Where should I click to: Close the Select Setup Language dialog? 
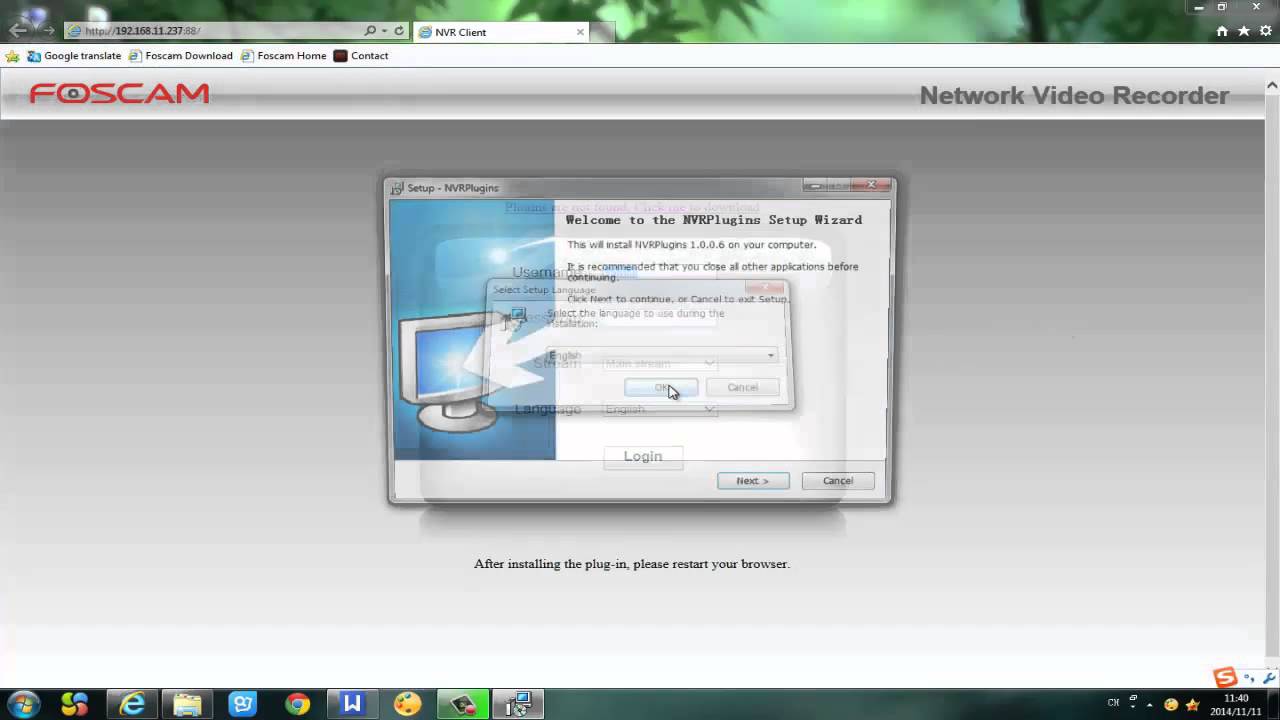coord(765,287)
